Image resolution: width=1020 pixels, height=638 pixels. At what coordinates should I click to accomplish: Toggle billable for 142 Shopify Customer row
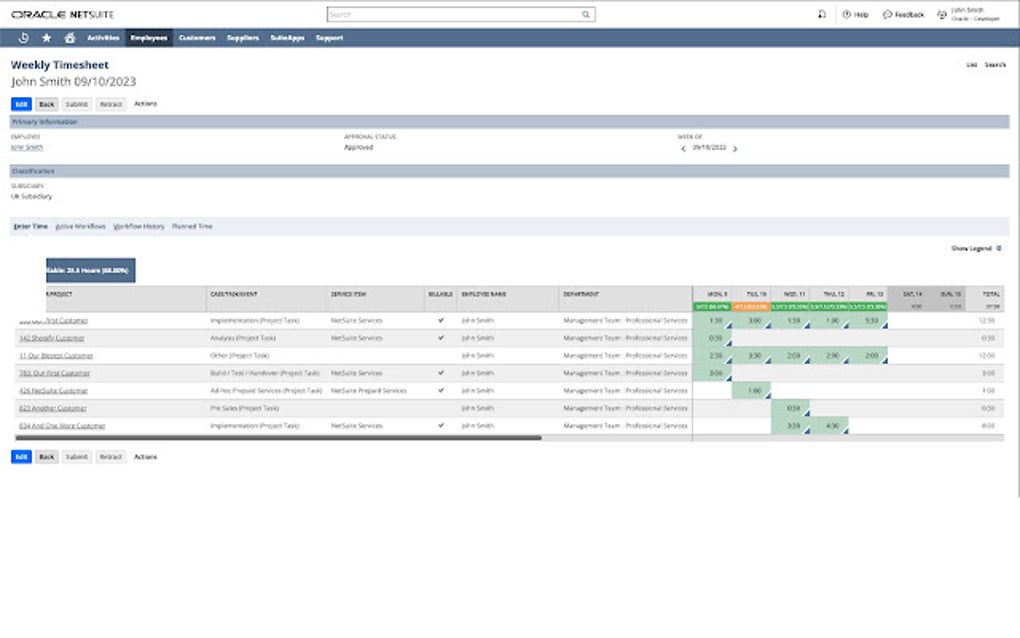[x=441, y=337]
